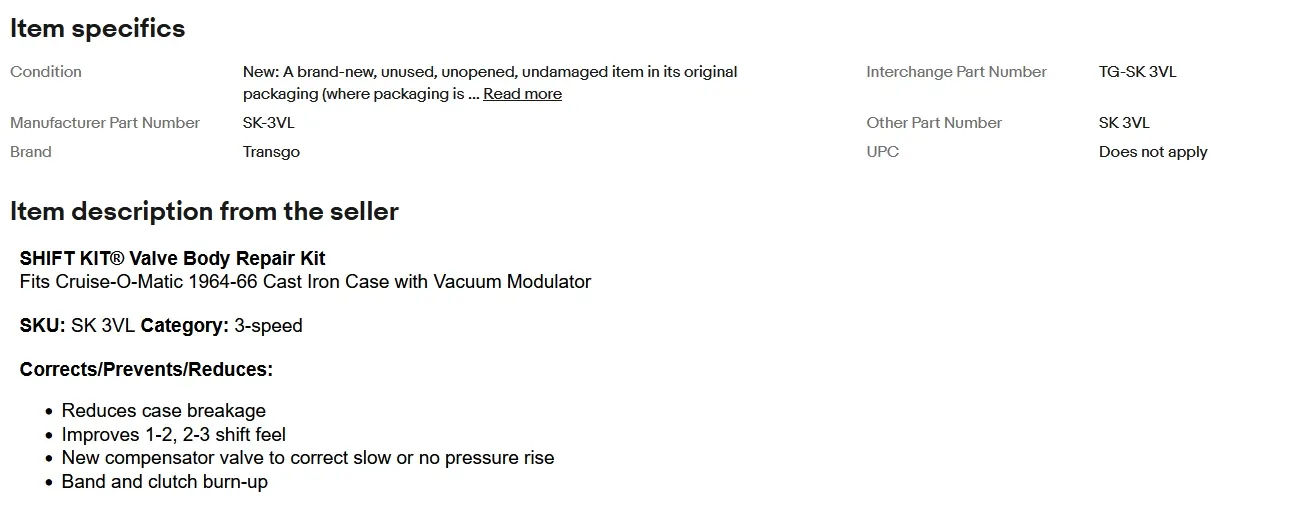Click the Reduces case breakage bullet
The width and height of the screenshot is (1299, 521).
tap(164, 411)
